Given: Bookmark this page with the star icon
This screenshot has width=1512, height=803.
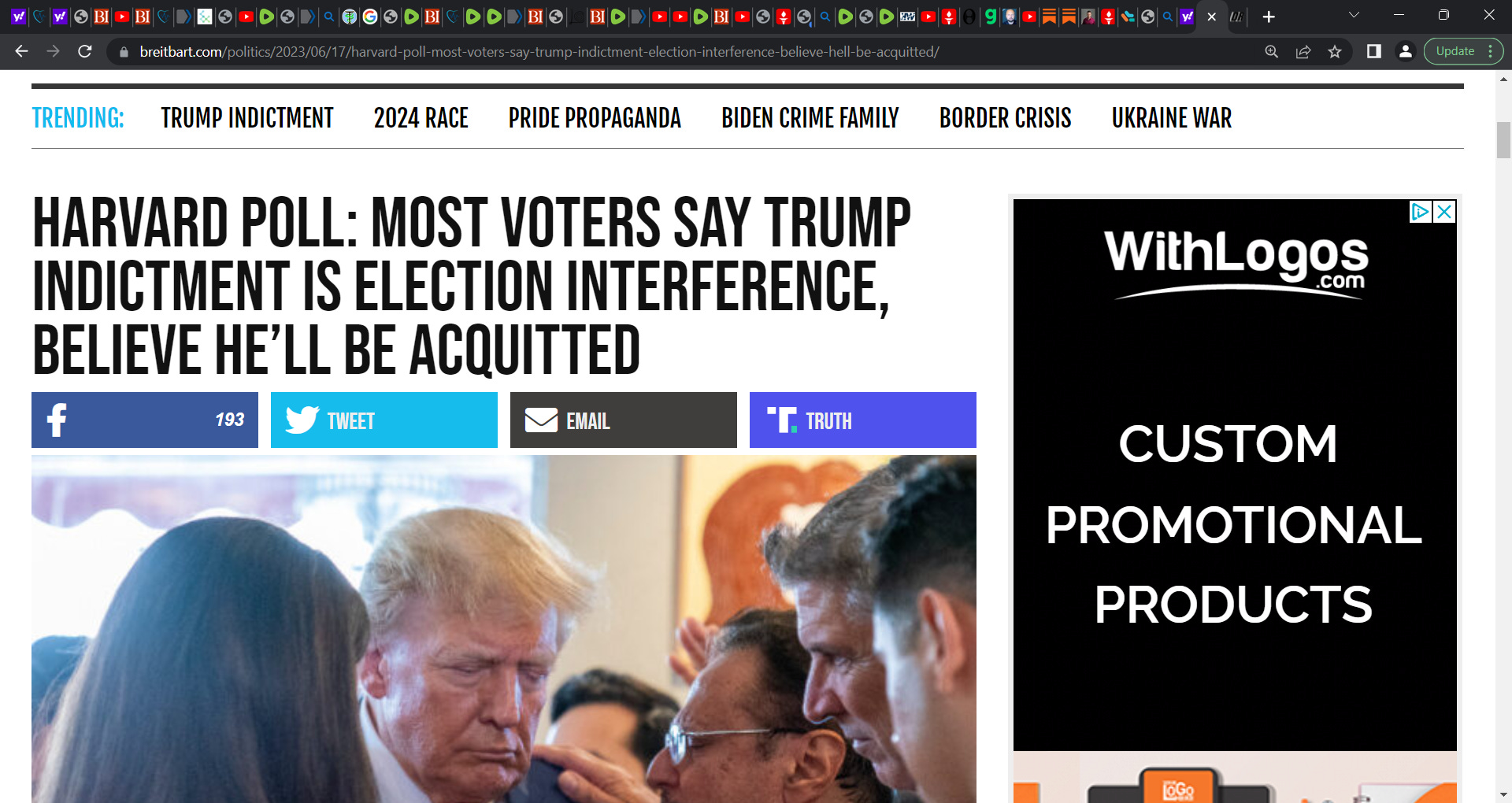Looking at the screenshot, I should click(1335, 52).
